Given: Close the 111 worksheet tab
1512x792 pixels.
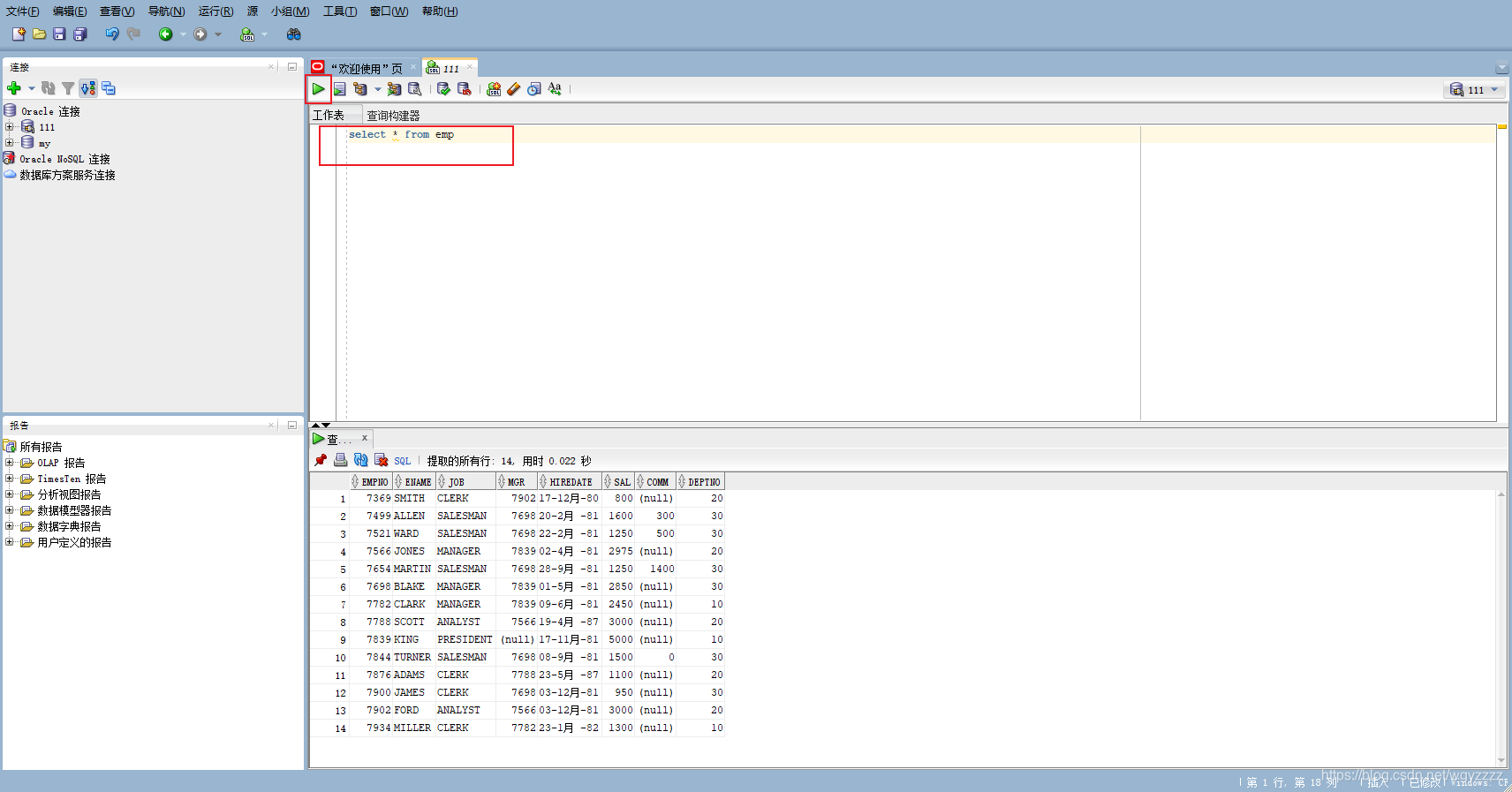Looking at the screenshot, I should [470, 67].
